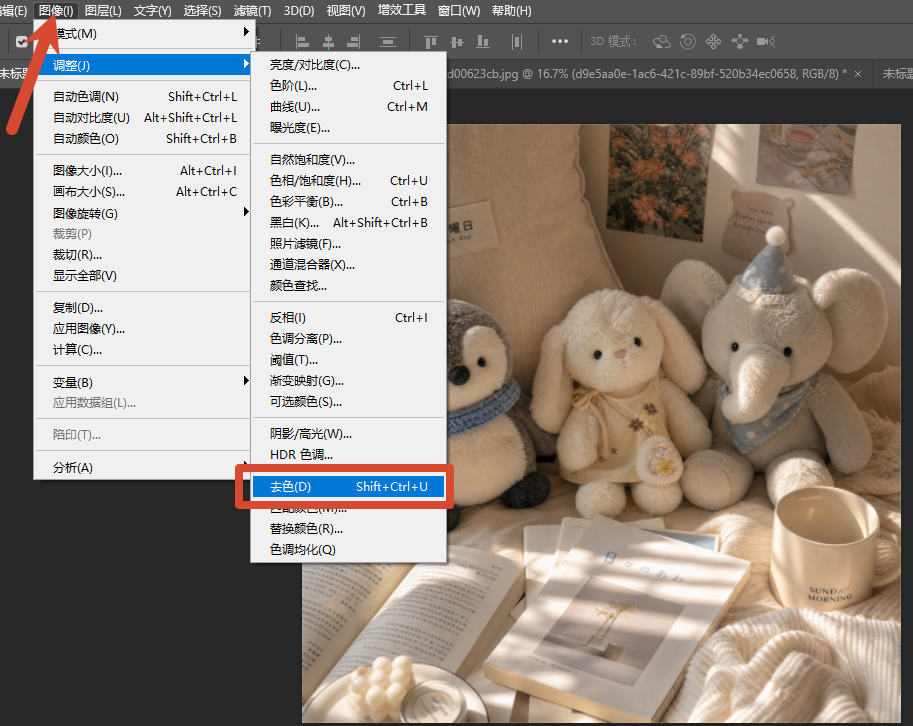Screen dimensions: 913x726
Task: Toggle the checkbox in the options bar
Action: [22, 41]
